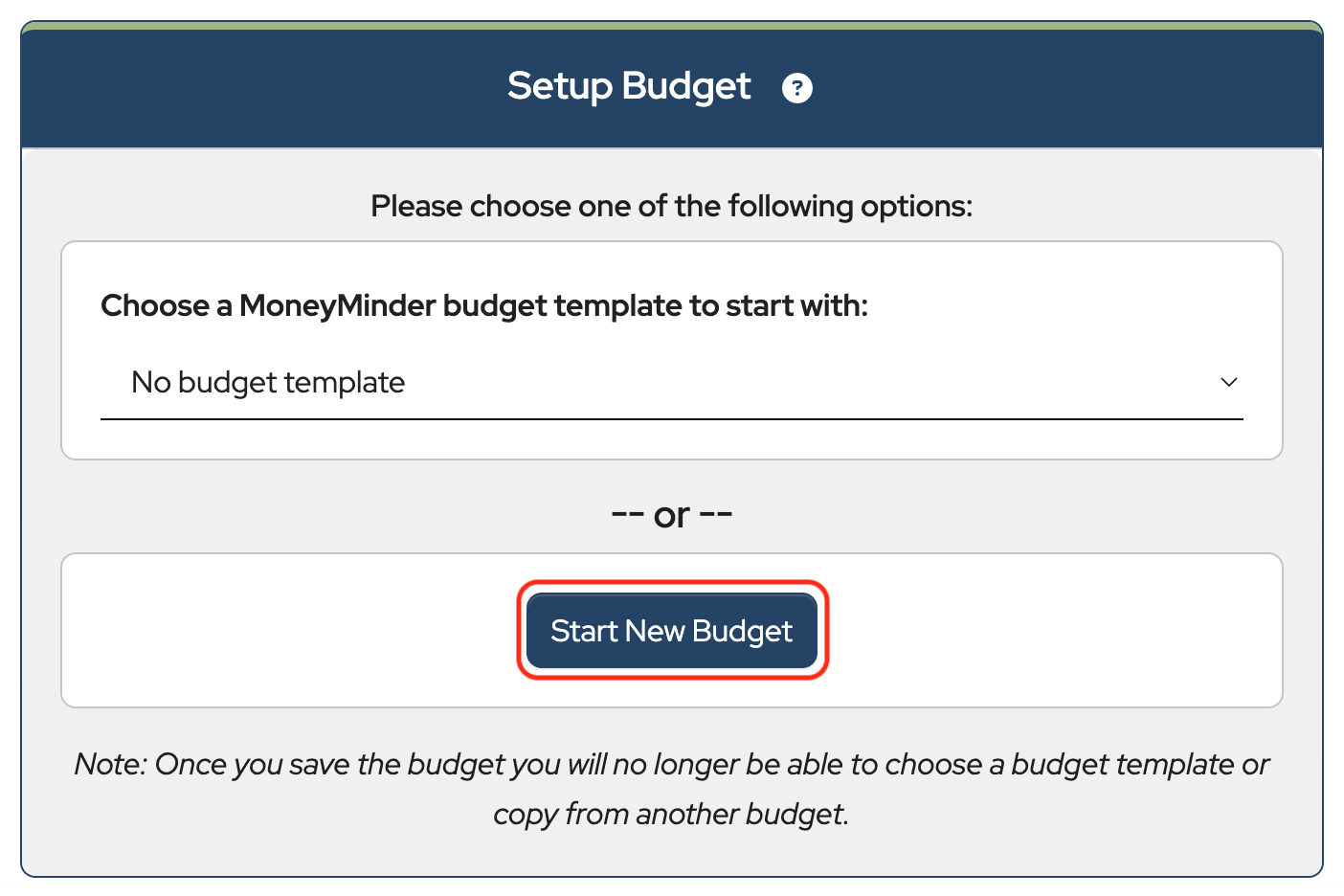Click "copy from another budget" in the note
1344x896 pixels.
click(670, 814)
